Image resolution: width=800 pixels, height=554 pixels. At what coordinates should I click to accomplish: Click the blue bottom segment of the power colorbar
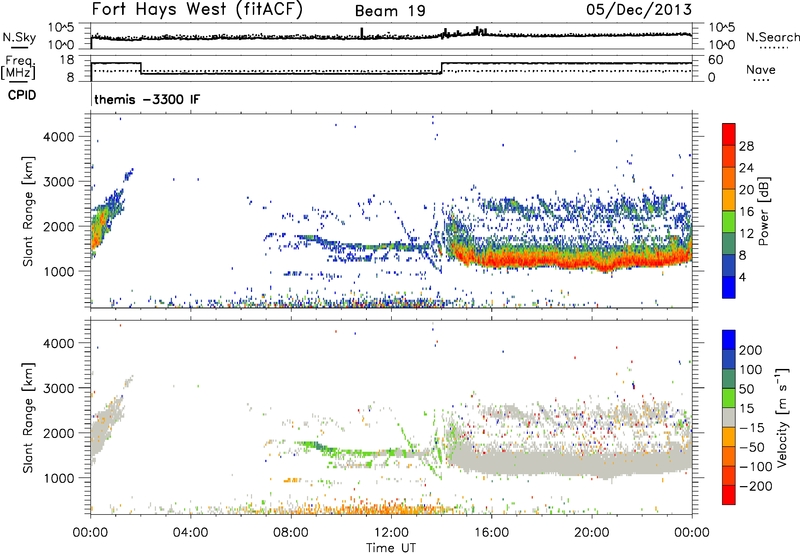pyautogui.click(x=729, y=287)
